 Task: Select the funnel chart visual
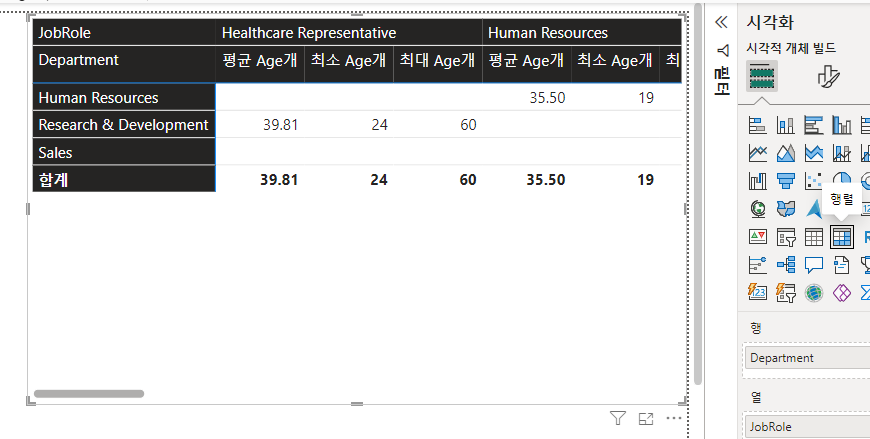tap(785, 181)
